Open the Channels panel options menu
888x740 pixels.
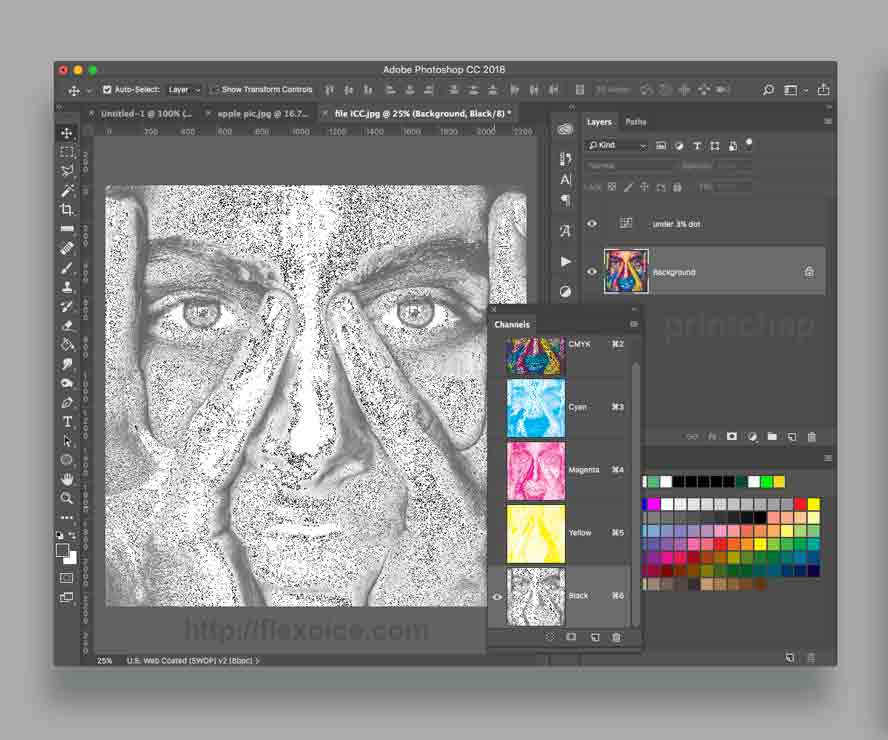[633, 324]
